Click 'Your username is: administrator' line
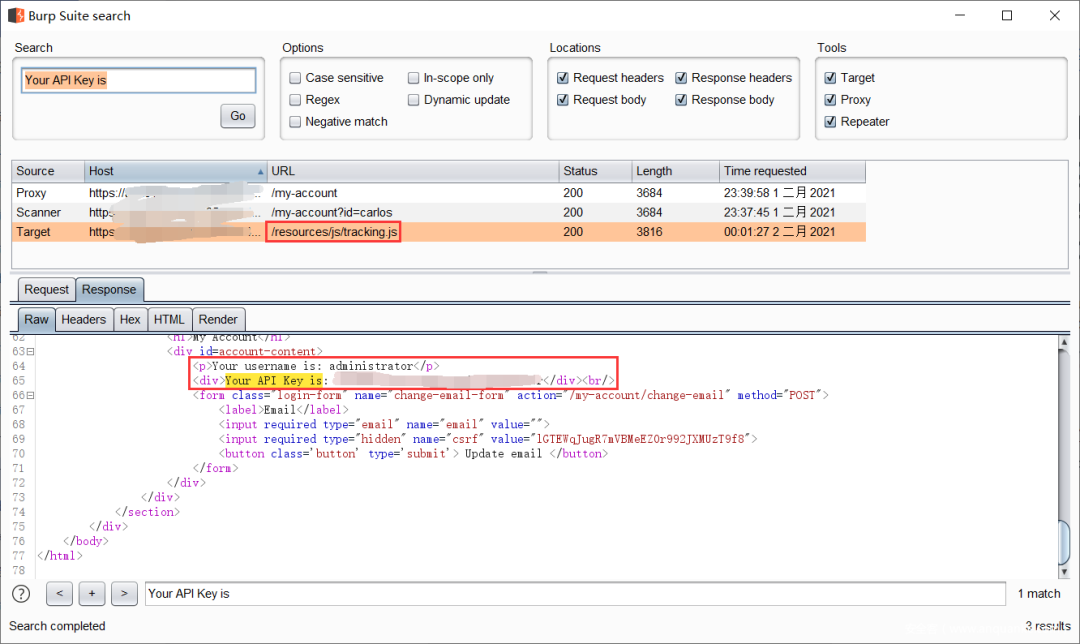This screenshot has width=1080, height=644. [x=316, y=366]
